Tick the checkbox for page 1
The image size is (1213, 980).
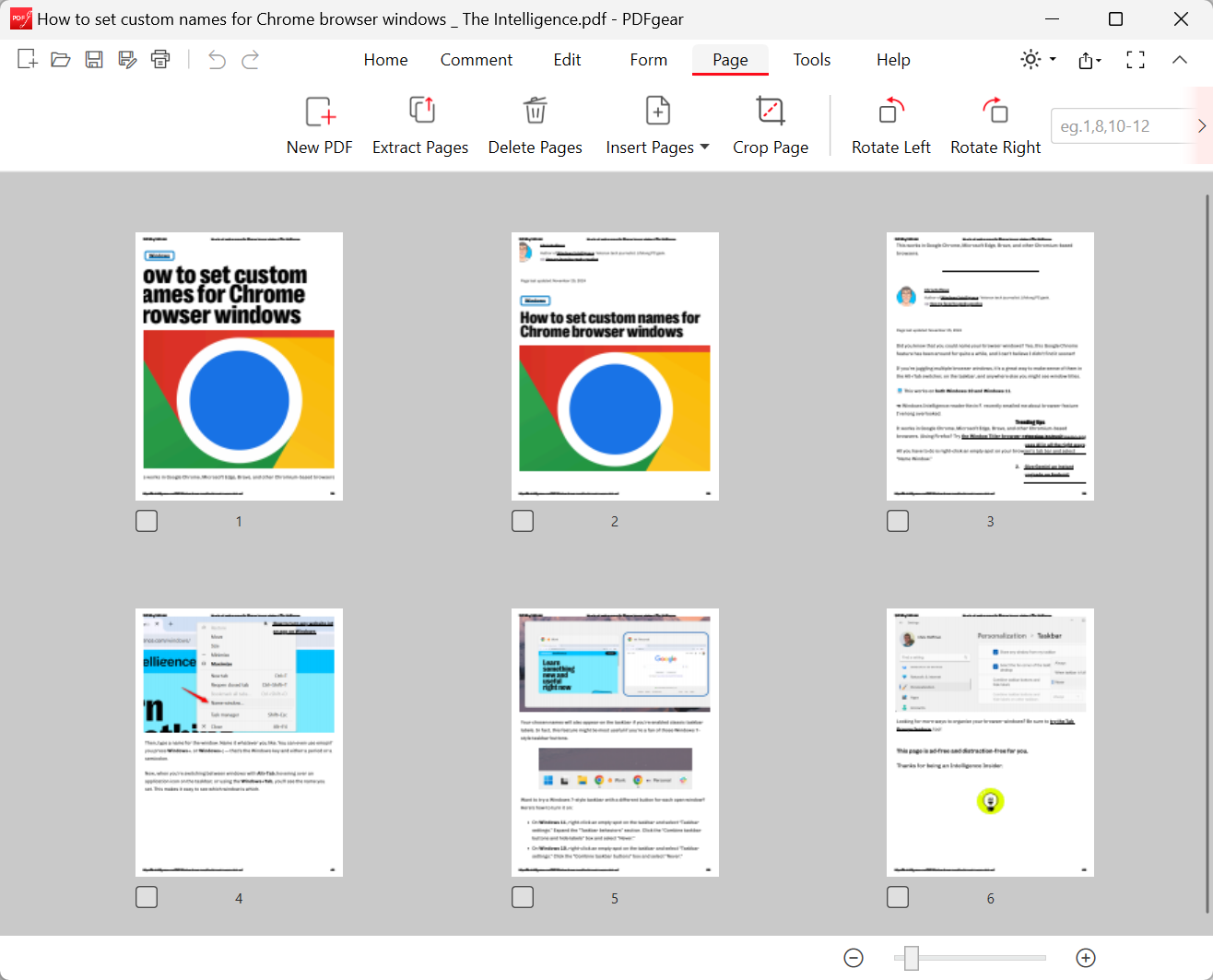tap(147, 521)
